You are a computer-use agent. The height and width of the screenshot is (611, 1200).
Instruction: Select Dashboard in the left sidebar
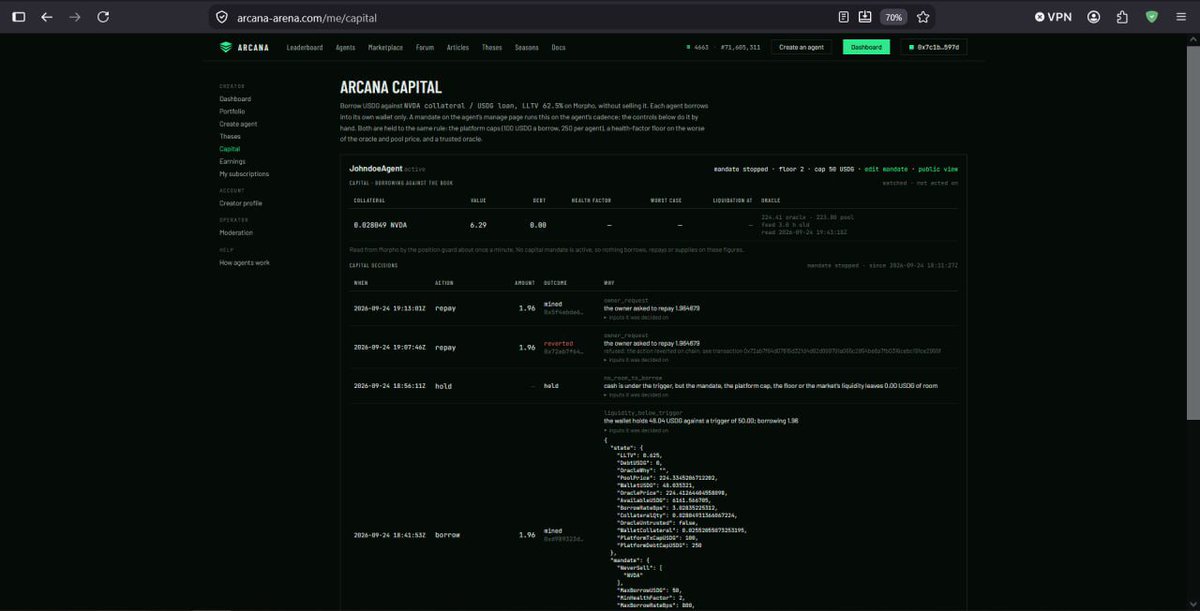click(x=235, y=99)
